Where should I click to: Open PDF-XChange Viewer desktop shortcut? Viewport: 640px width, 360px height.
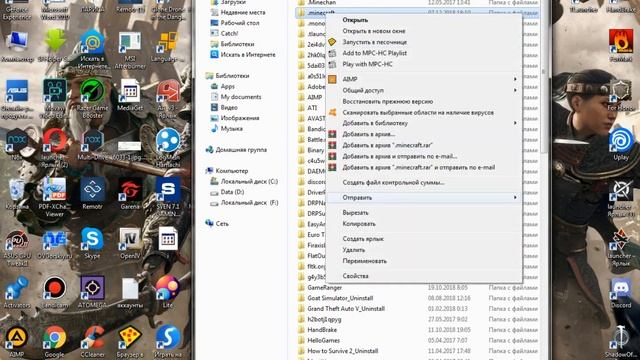[54, 197]
